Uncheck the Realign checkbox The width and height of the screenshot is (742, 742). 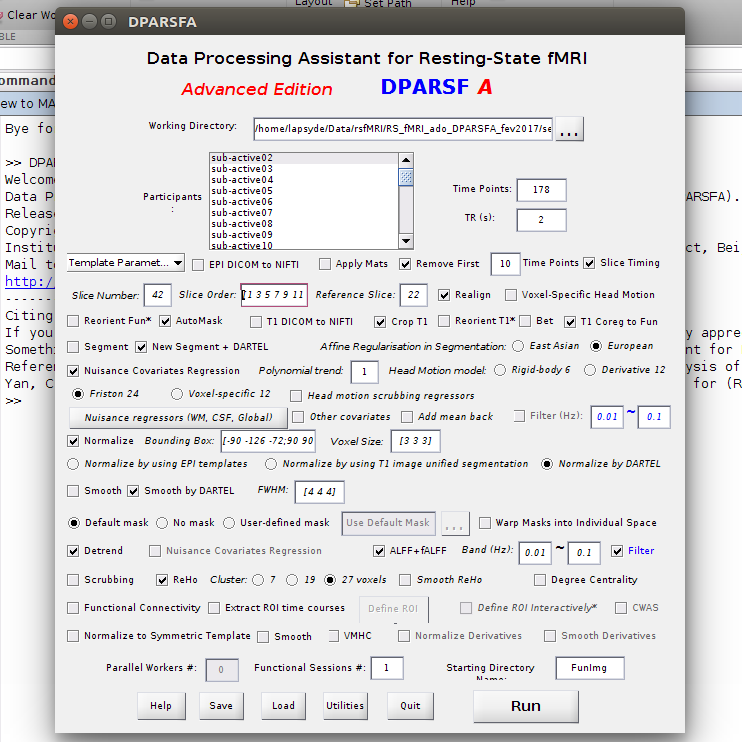click(x=444, y=295)
